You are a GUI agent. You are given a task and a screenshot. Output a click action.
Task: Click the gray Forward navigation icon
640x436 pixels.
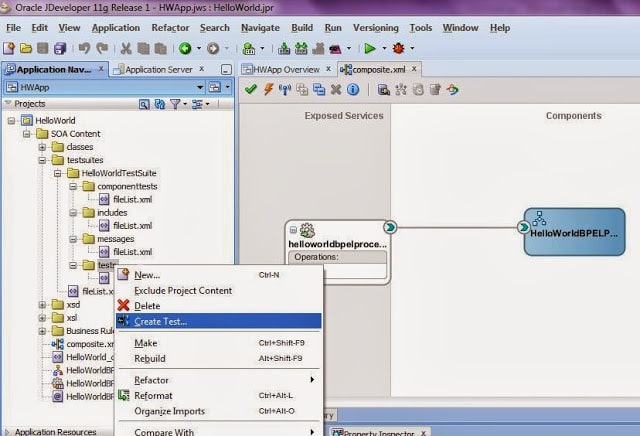pos(213,49)
